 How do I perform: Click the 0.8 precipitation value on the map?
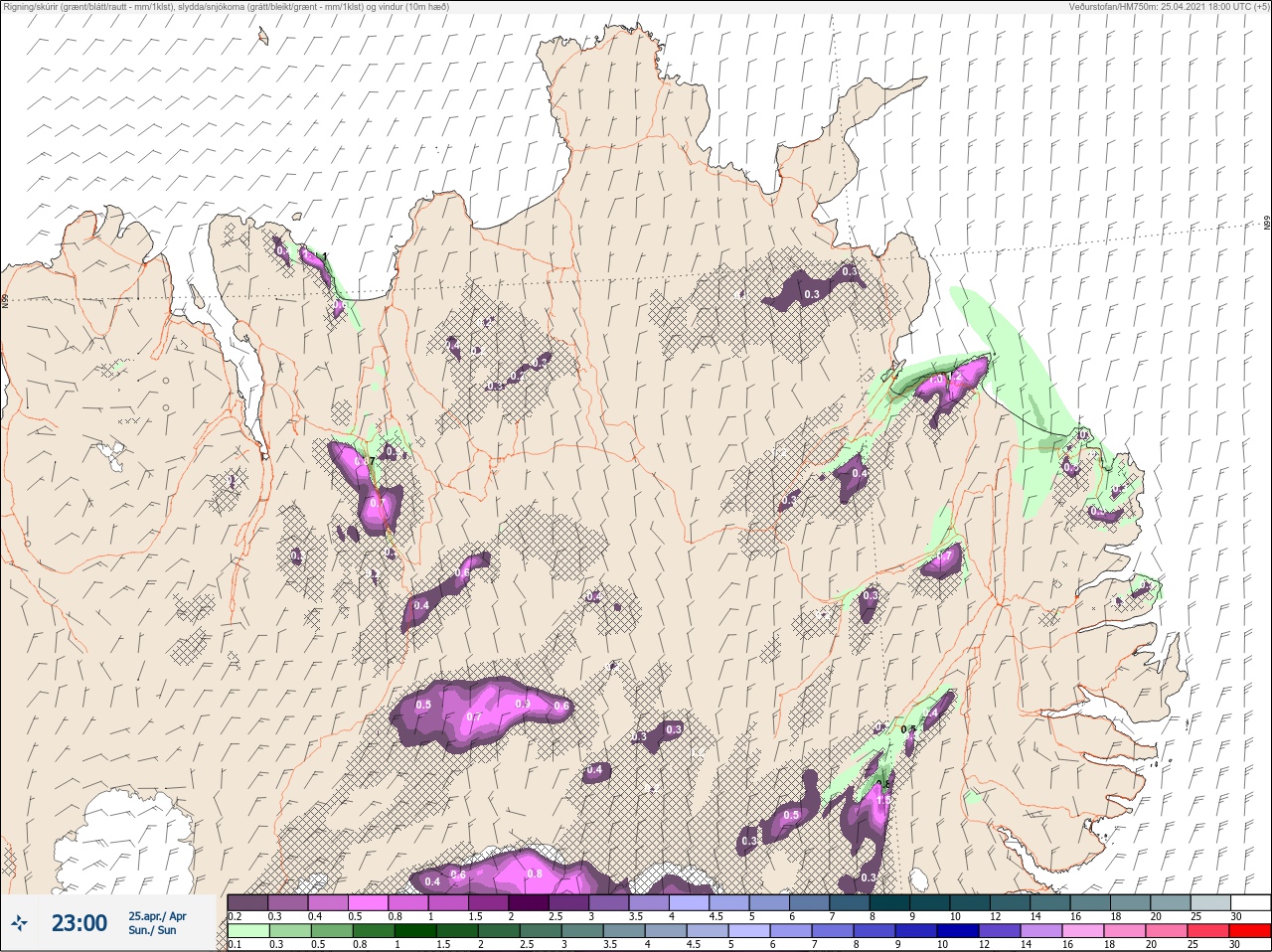click(x=535, y=873)
